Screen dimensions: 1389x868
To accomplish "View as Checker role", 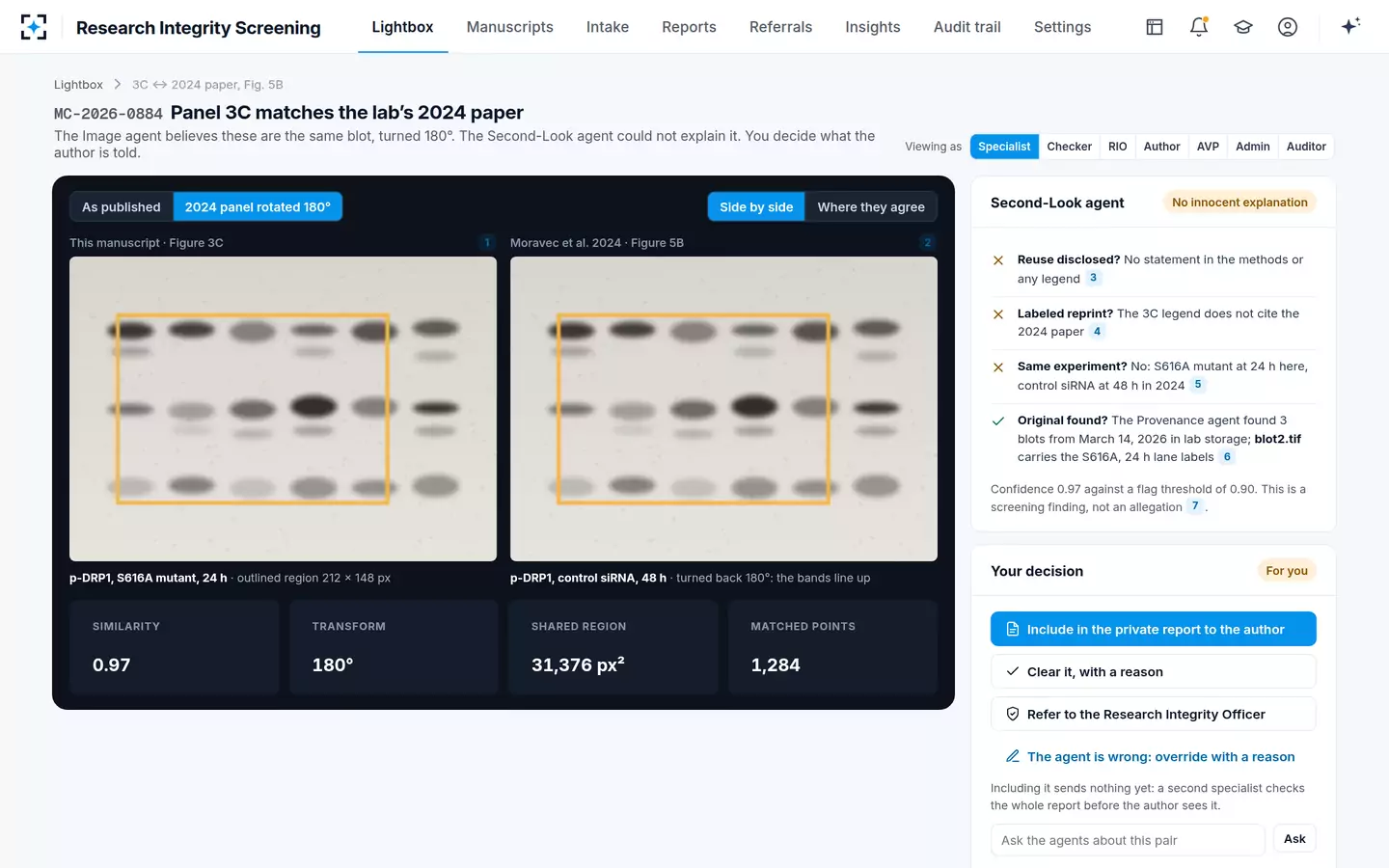I will 1070,147.
